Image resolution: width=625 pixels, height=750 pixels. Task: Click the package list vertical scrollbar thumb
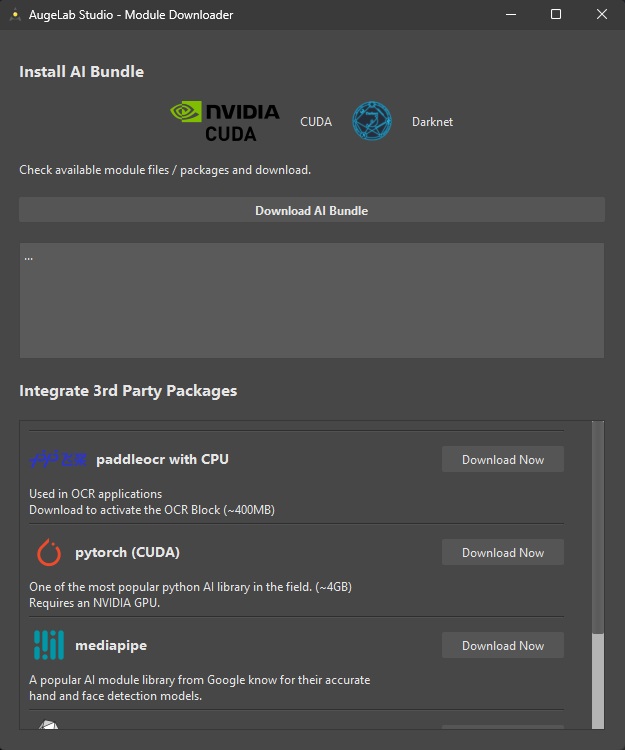[598, 680]
